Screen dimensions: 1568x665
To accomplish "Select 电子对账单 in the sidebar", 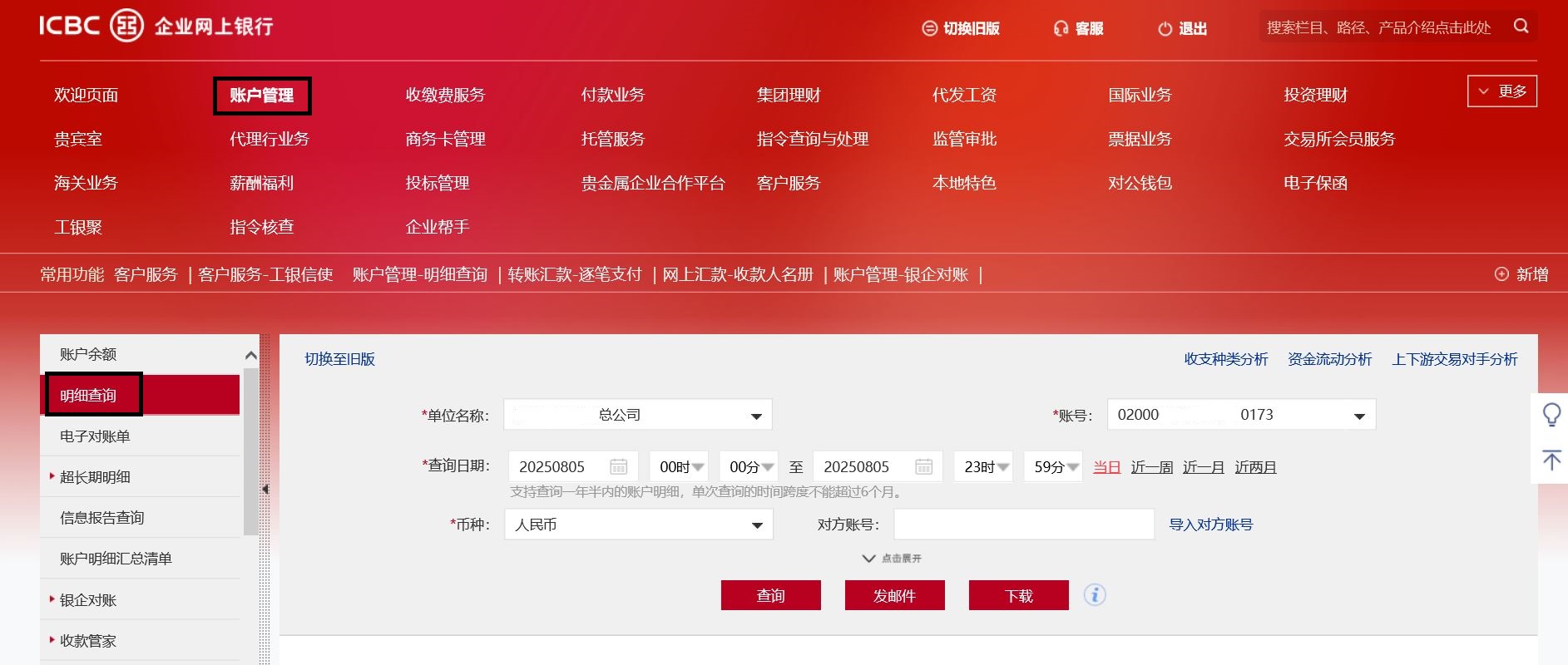I will (95, 436).
